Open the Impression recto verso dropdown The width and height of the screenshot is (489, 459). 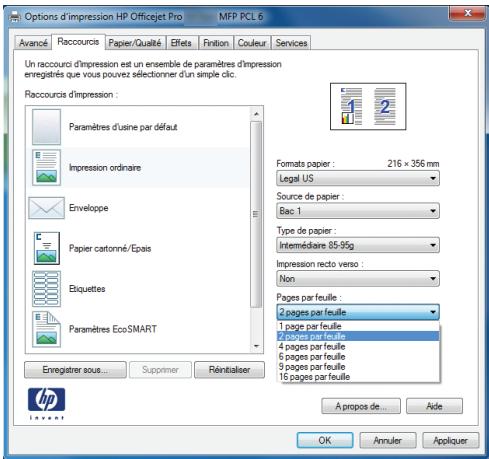358,279
